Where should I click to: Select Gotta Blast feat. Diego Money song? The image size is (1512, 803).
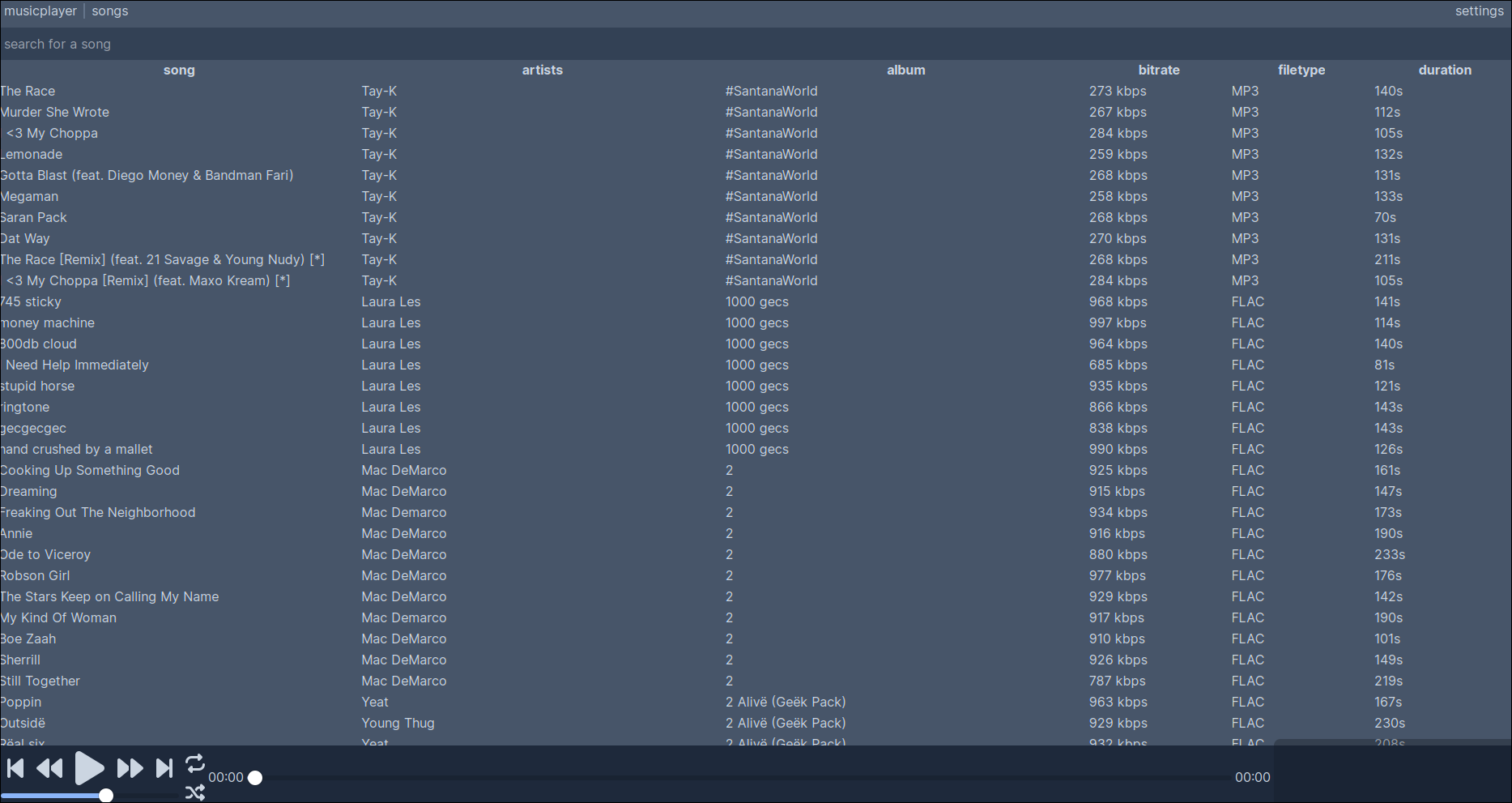click(147, 176)
